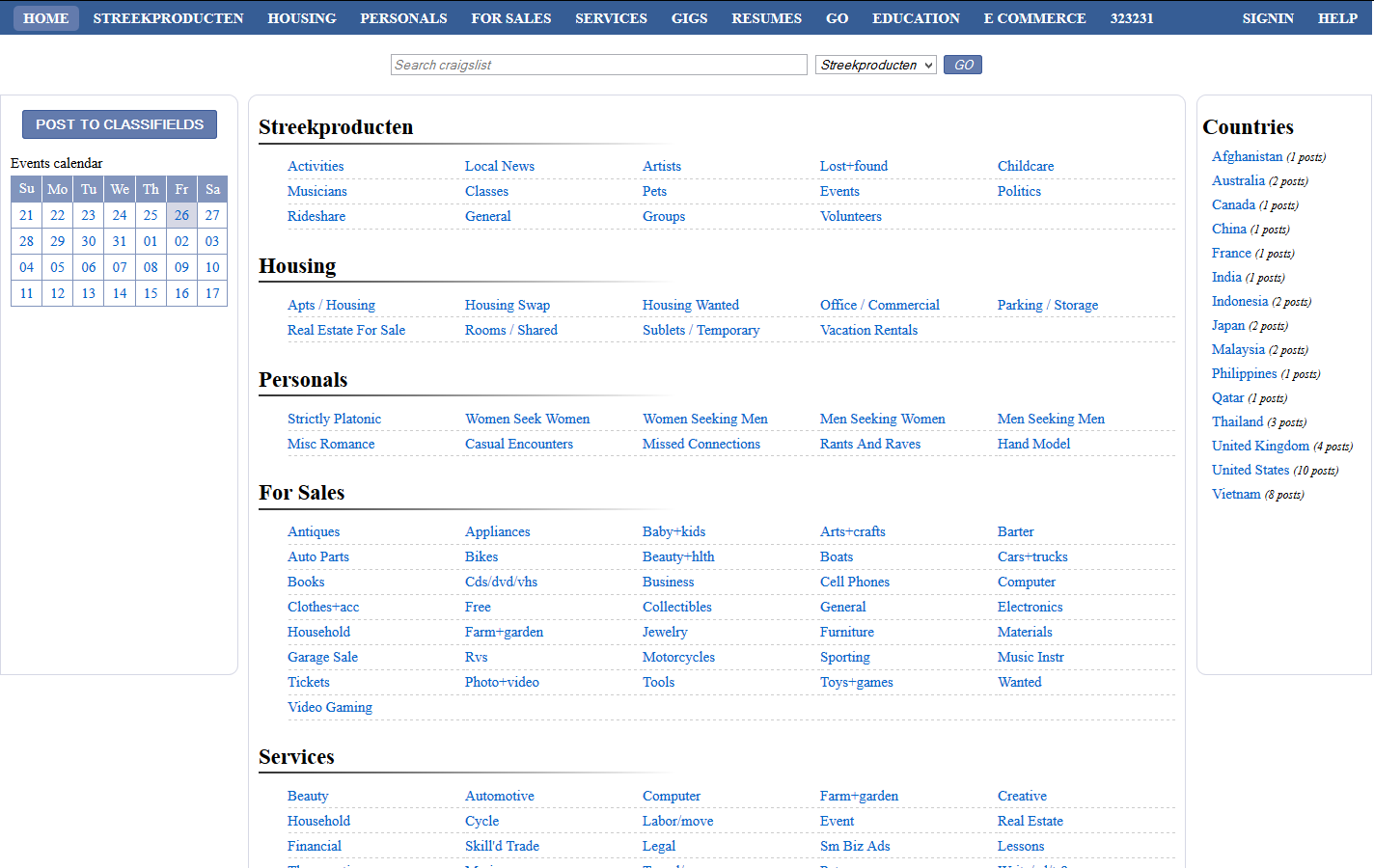Navigate to the RESUMES menu item
The height and width of the screenshot is (868, 1374).
click(766, 17)
